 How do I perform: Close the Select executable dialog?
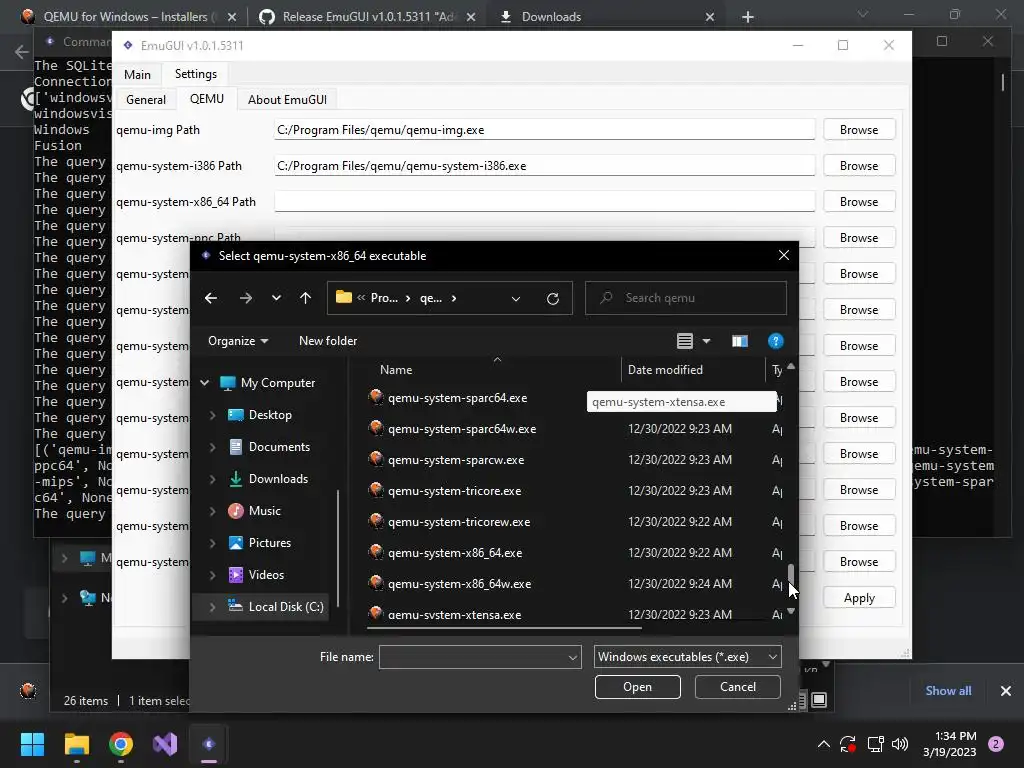pos(784,255)
